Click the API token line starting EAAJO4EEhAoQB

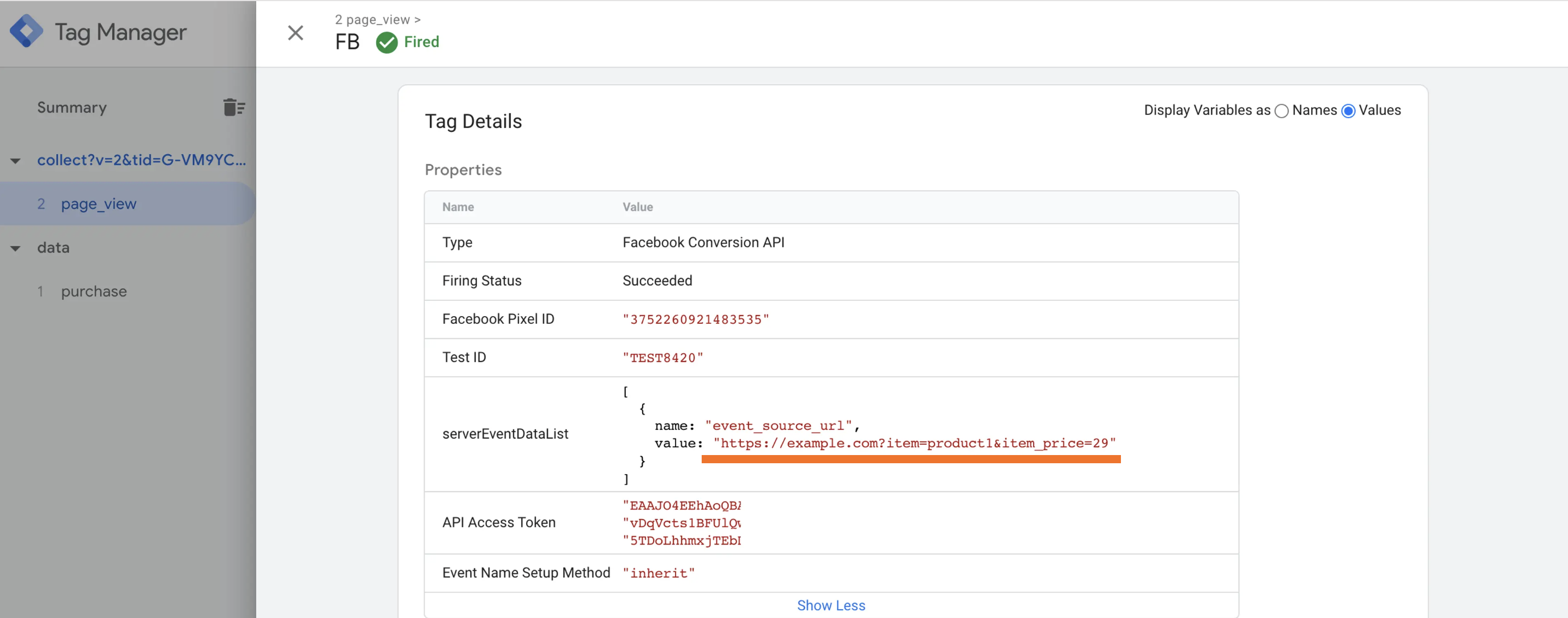pos(682,506)
